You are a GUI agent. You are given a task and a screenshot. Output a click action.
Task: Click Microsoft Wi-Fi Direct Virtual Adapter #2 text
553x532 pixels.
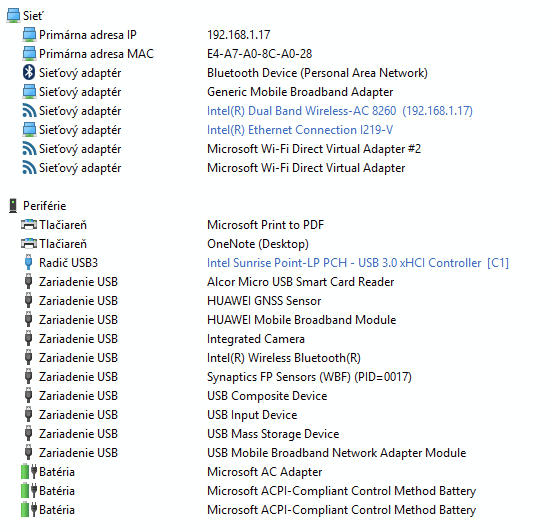pos(314,149)
